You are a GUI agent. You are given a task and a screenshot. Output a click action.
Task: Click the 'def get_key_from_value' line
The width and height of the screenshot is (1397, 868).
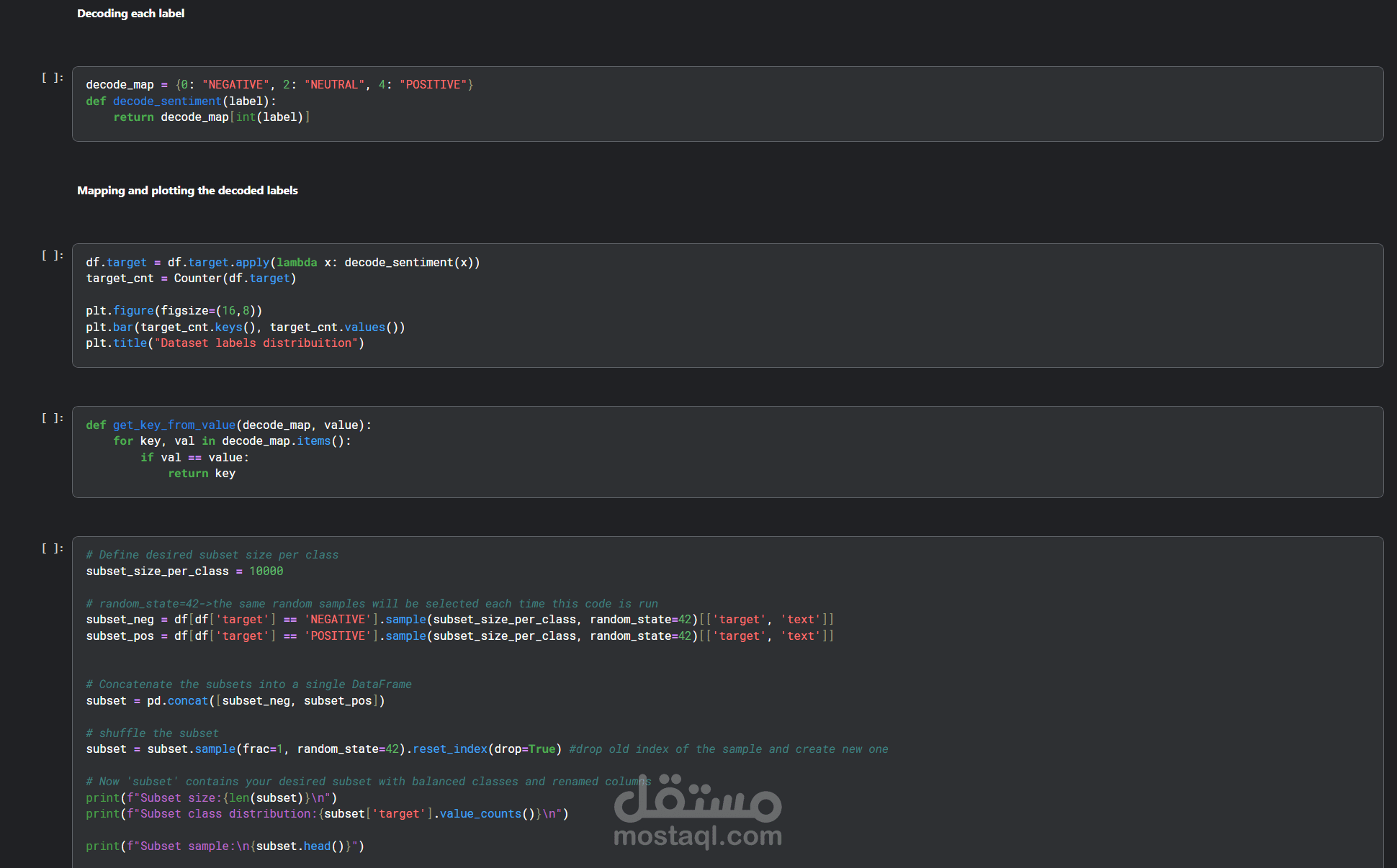click(228, 425)
